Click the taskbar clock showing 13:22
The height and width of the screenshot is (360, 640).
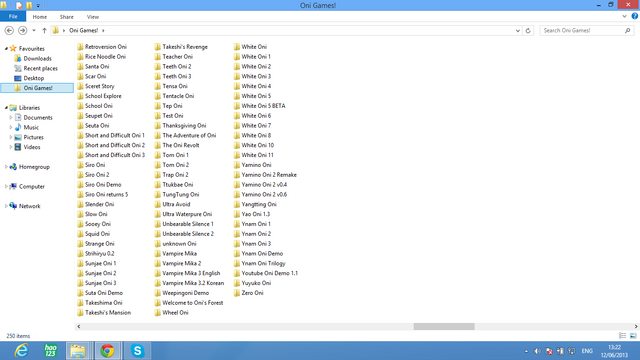coord(614,351)
